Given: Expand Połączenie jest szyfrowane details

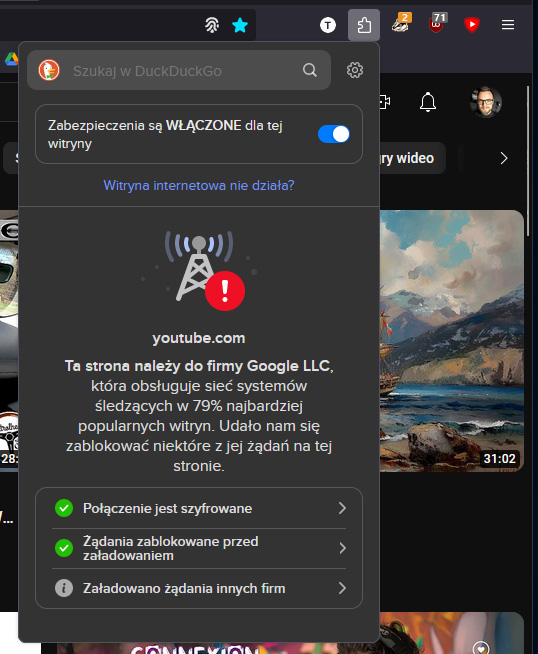Looking at the screenshot, I should click(199, 508).
